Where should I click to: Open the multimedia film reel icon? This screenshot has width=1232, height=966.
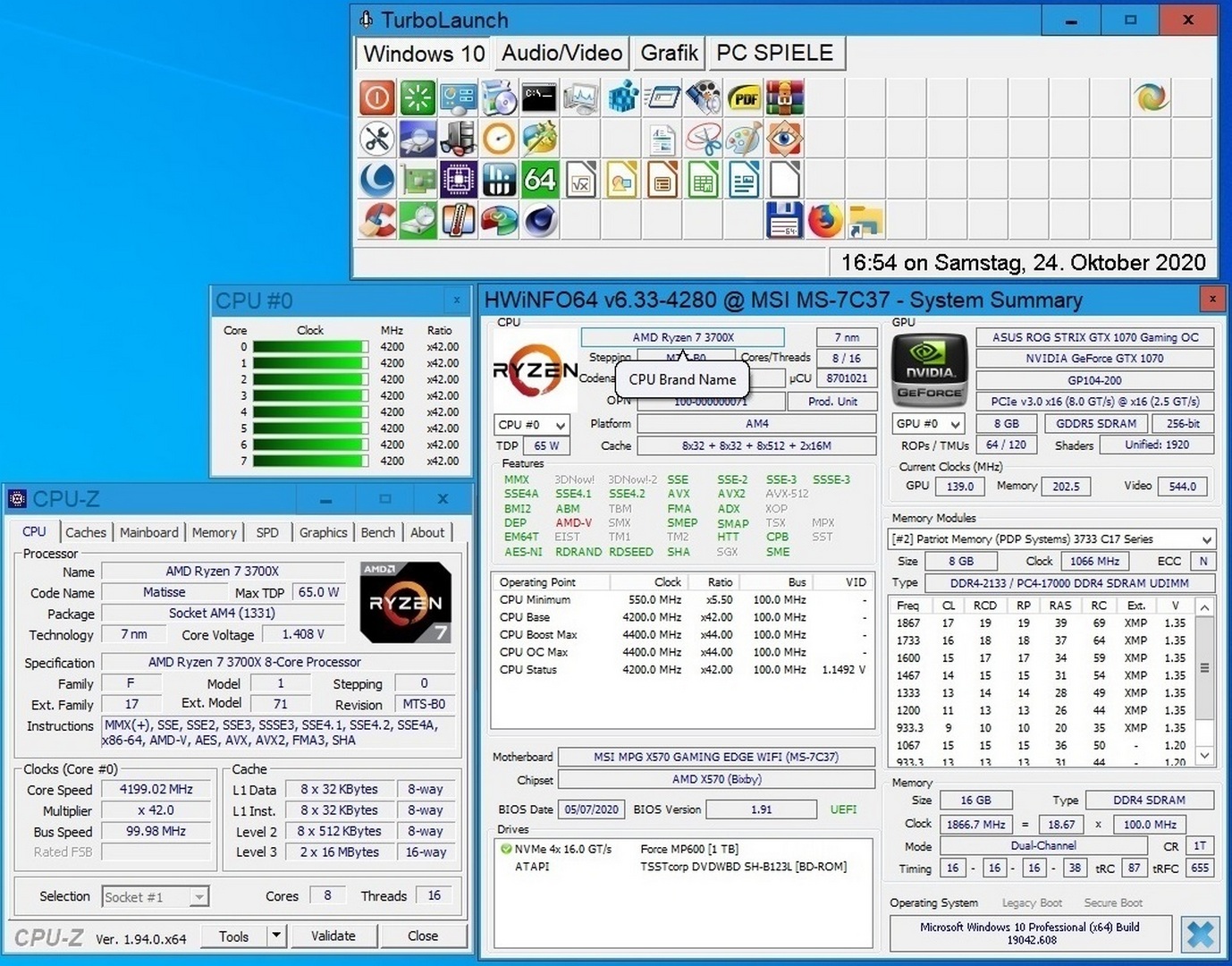[x=703, y=97]
